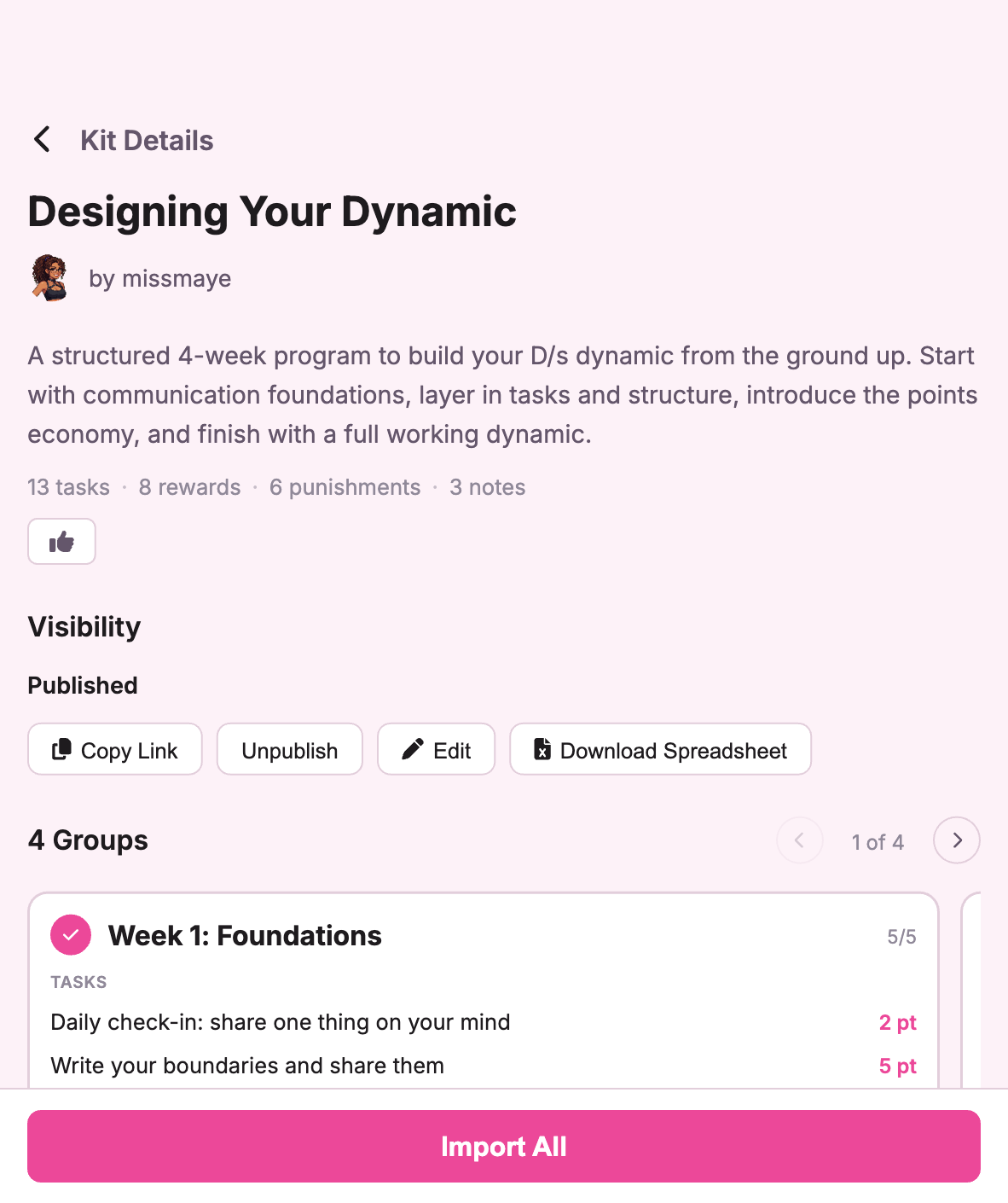Advance to the next group with right chevron
Screen dimensions: 1008x1203
[956, 840]
